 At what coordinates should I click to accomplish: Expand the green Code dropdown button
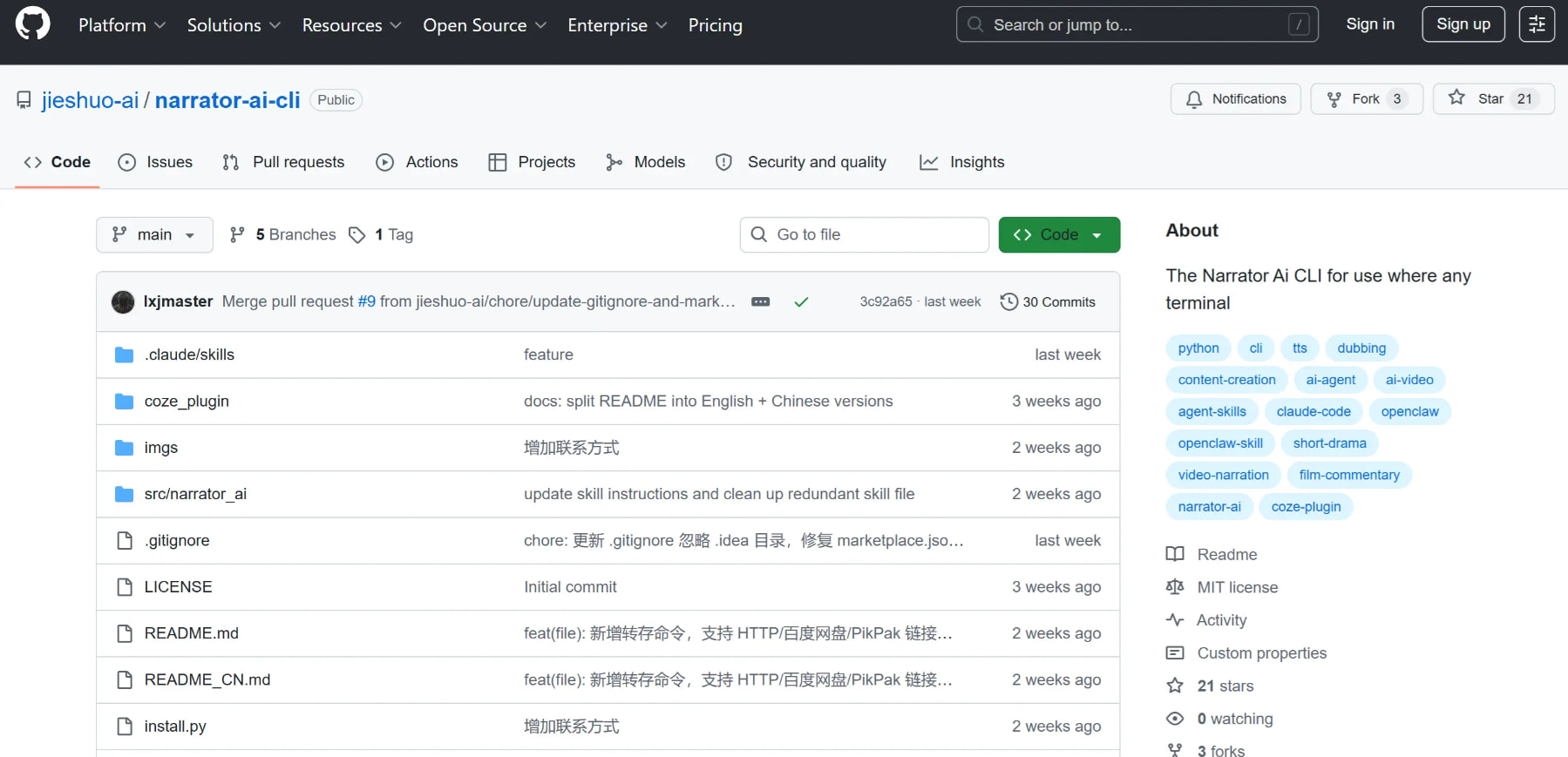click(x=1059, y=234)
